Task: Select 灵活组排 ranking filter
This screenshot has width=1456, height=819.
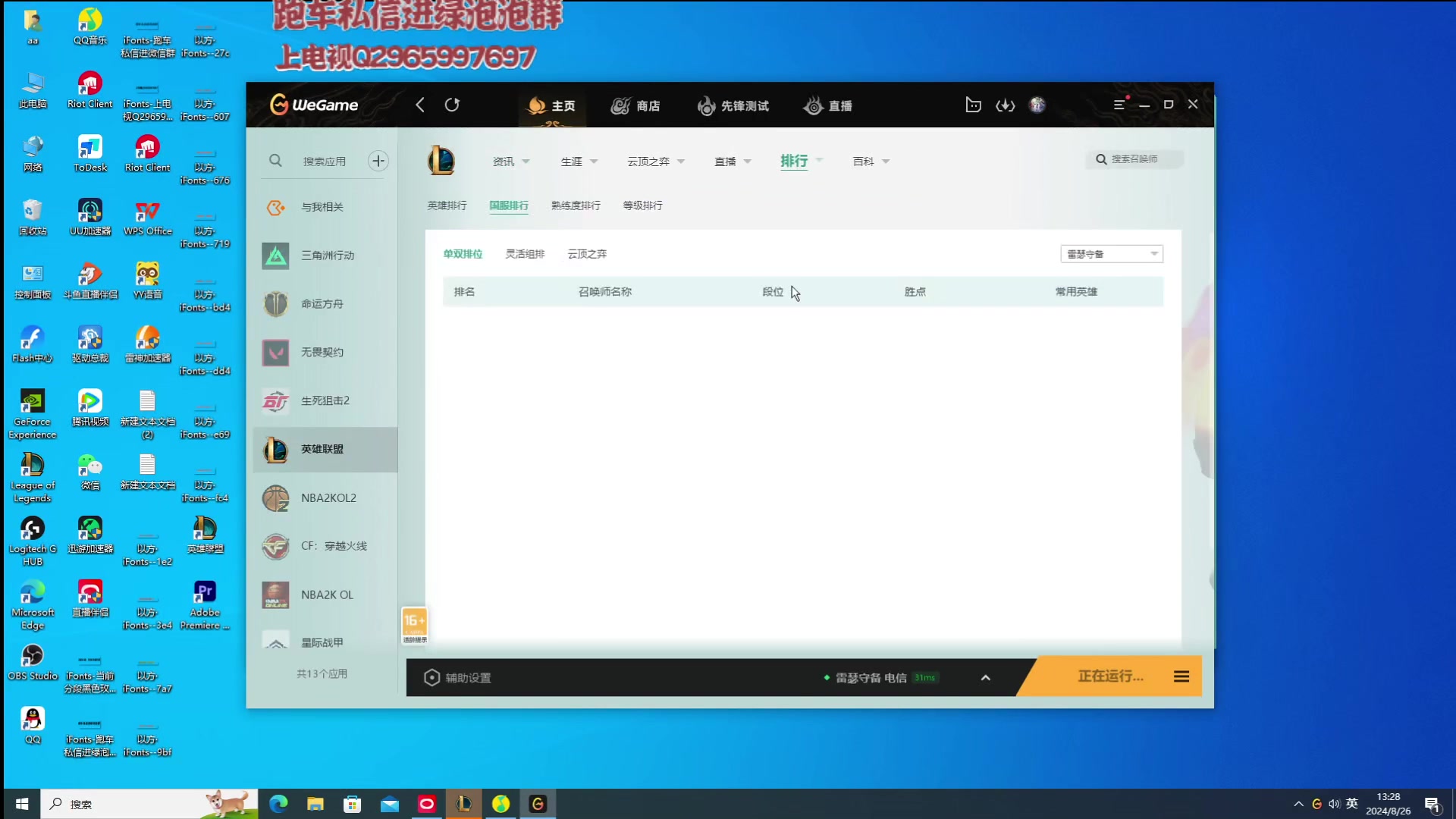Action: (525, 254)
